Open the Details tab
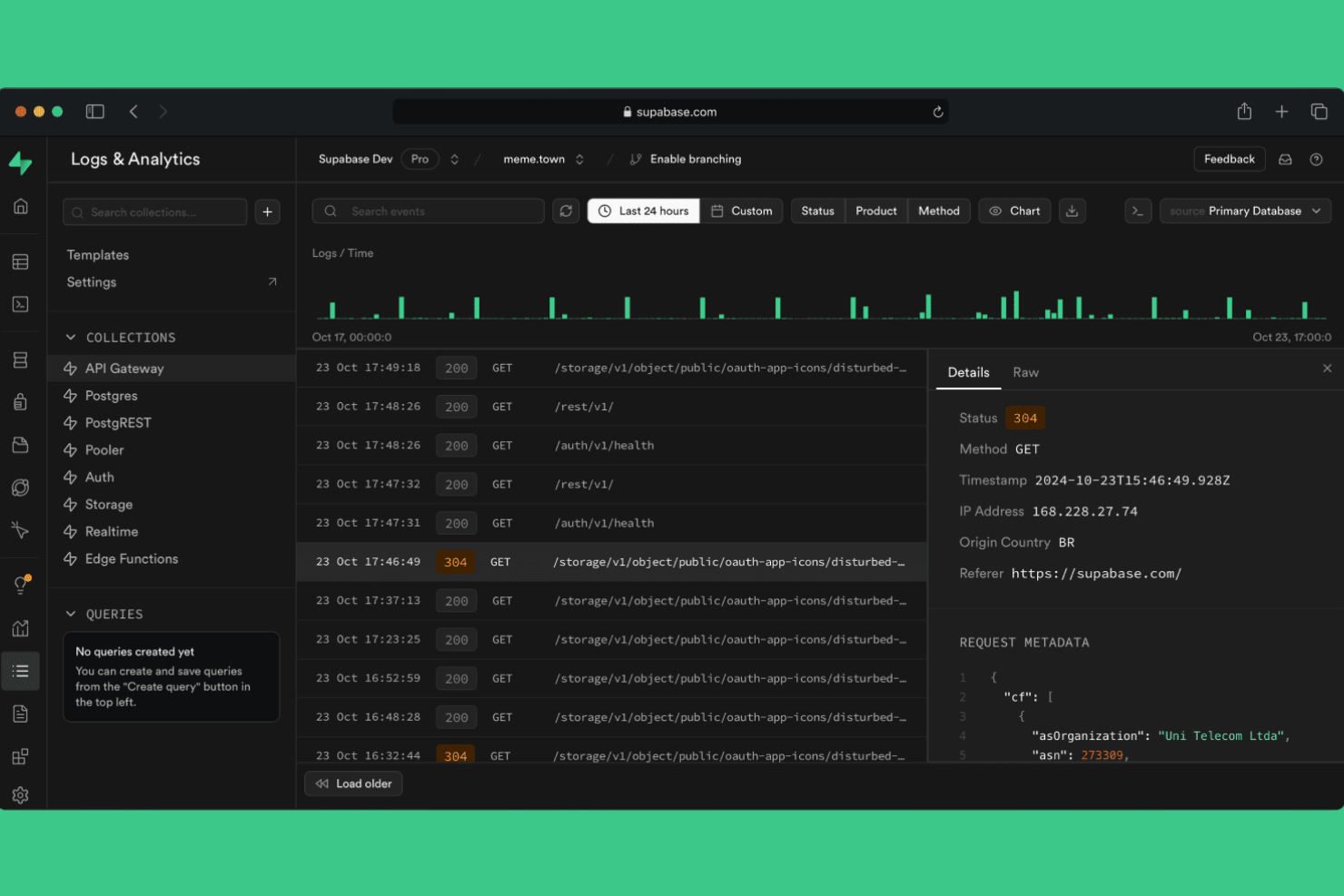The width and height of the screenshot is (1344, 896). 968,372
